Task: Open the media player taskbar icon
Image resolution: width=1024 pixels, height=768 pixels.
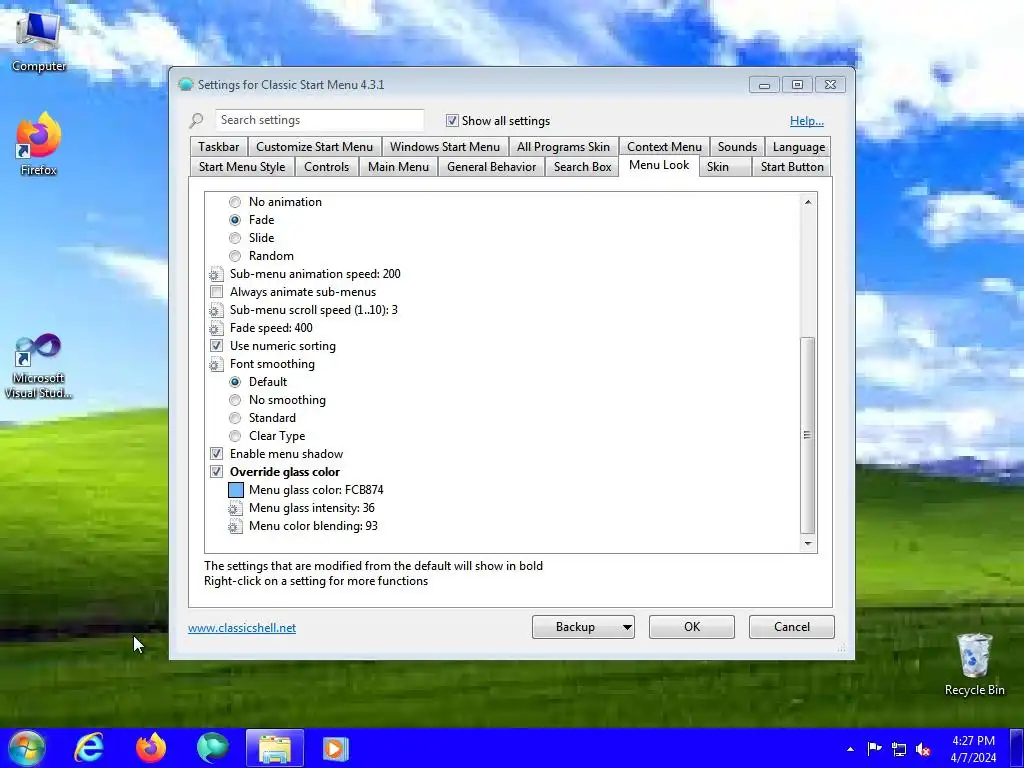Action: tap(336, 748)
